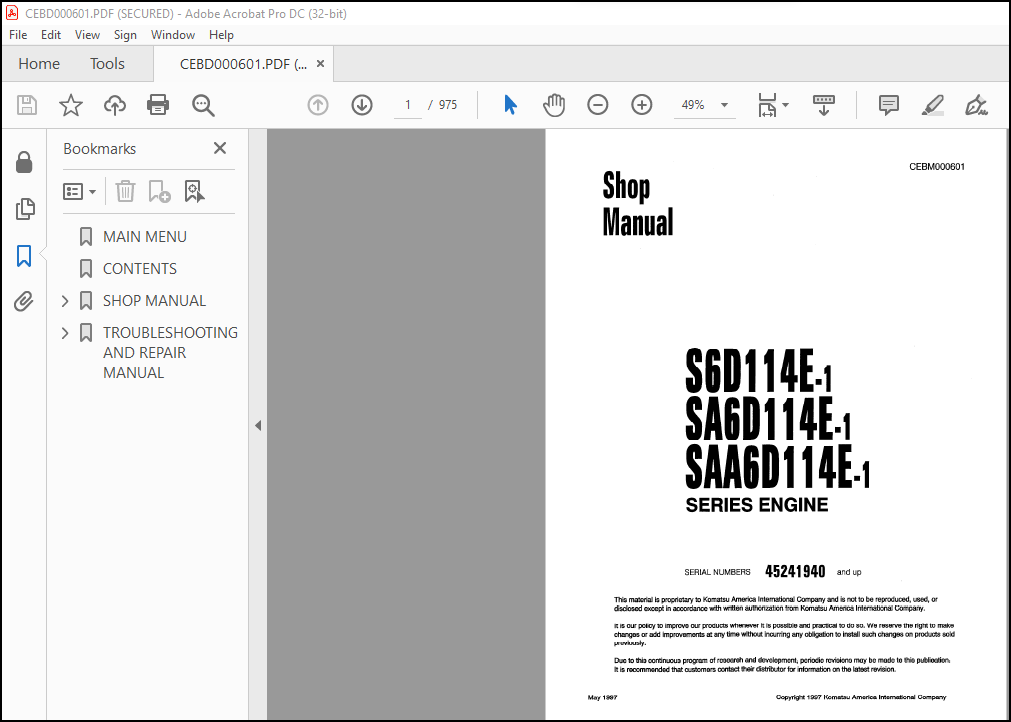Show the security lock panel
The width and height of the screenshot is (1011, 722).
coord(24,162)
